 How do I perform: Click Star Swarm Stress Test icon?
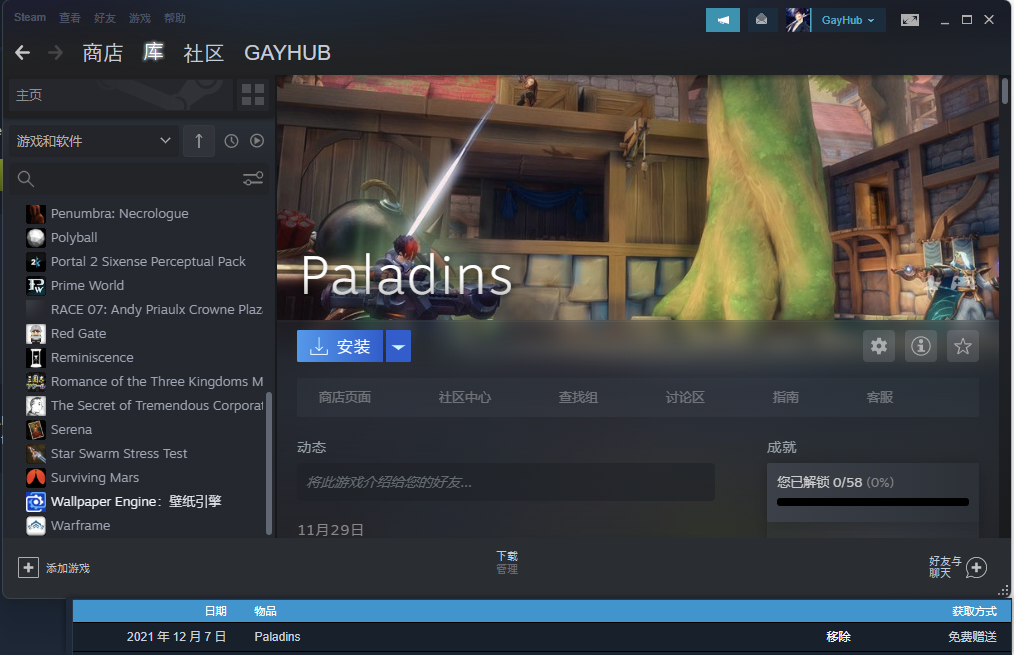tap(36, 453)
